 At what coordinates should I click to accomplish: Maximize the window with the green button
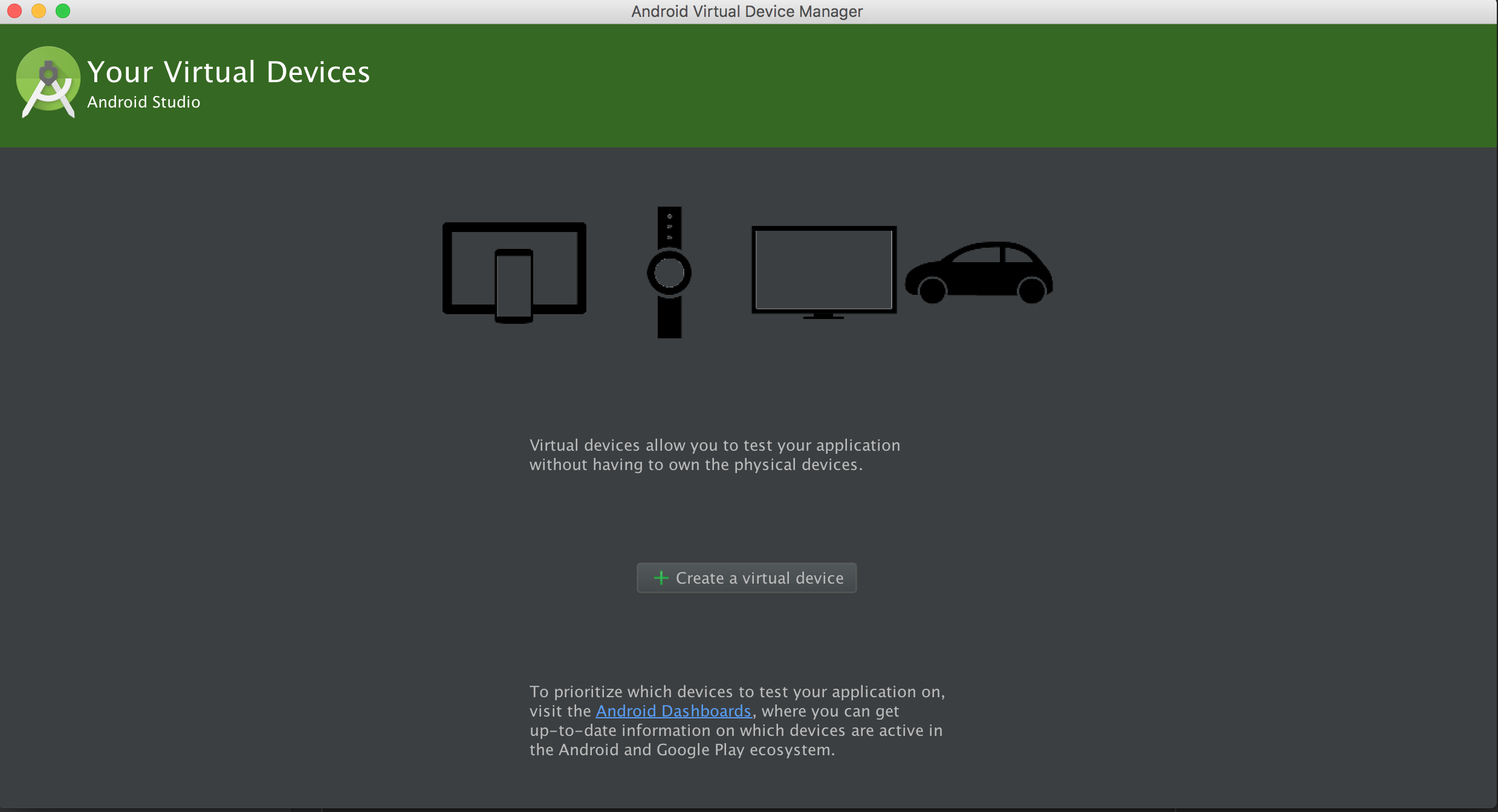63,11
